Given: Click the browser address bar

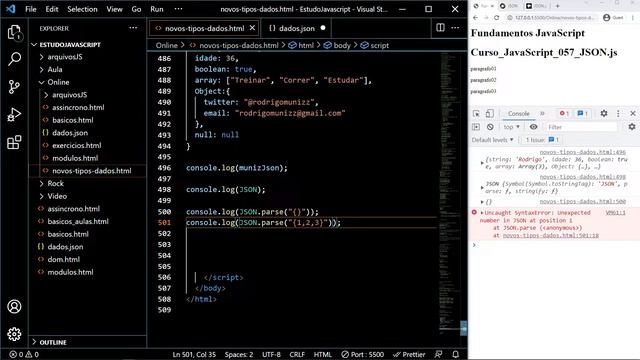Looking at the screenshot, I should 552,18.
